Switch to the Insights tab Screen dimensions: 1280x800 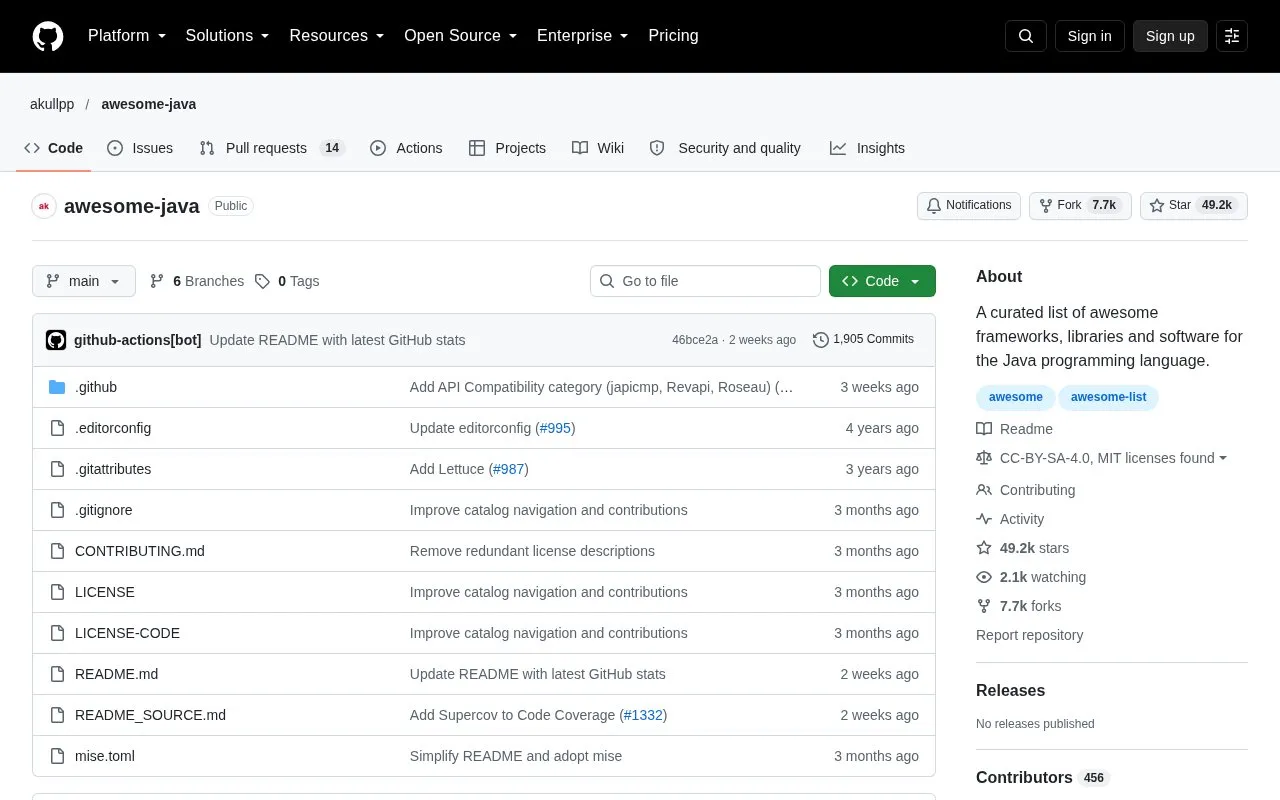pyautogui.click(x=867, y=148)
